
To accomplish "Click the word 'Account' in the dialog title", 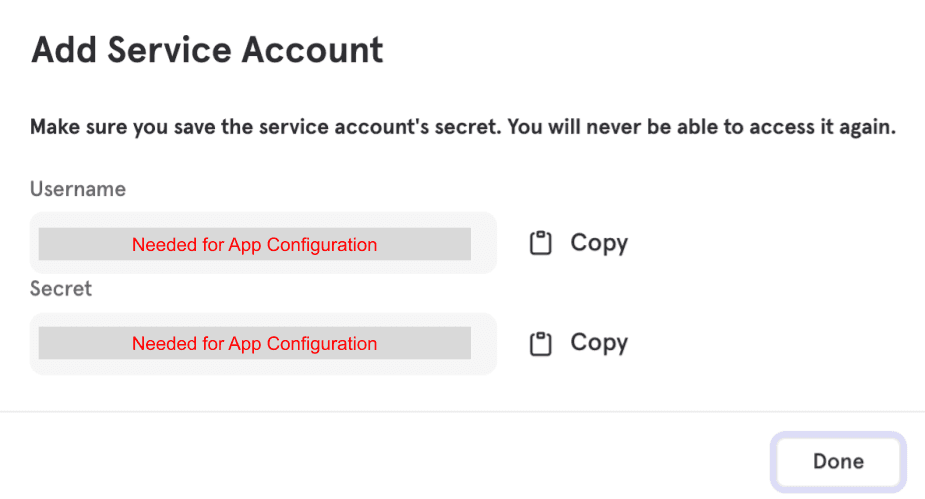I will (313, 50).
